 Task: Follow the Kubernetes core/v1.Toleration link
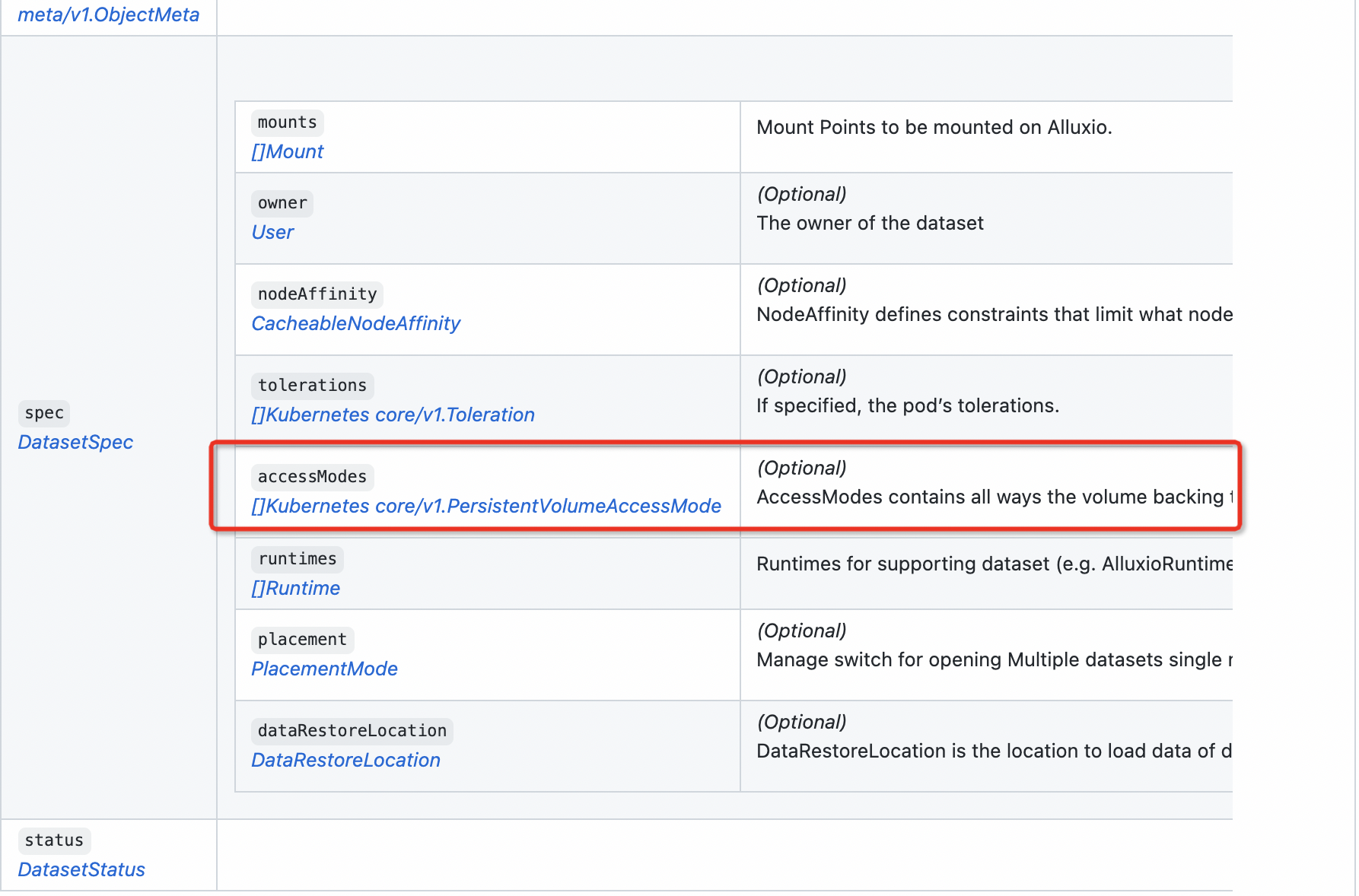[x=393, y=415]
